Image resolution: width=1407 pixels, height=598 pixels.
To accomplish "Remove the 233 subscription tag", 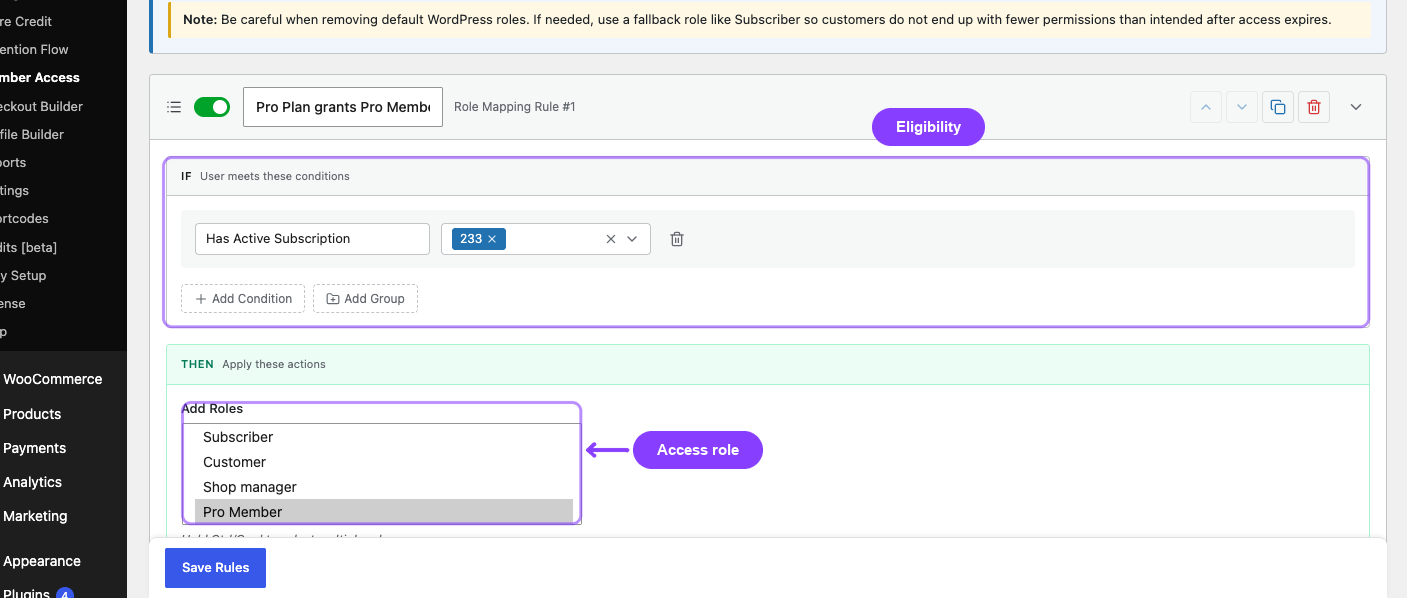I will pyautogui.click(x=492, y=239).
